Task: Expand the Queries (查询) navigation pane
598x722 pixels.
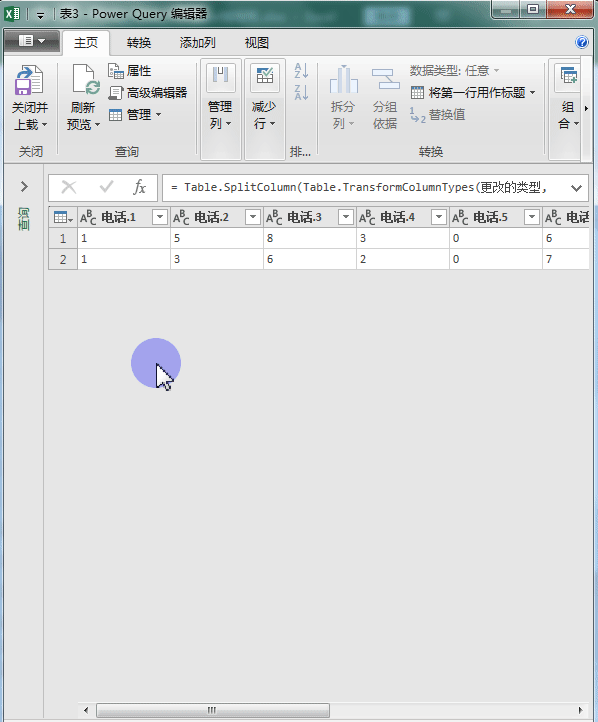Action: [24, 186]
